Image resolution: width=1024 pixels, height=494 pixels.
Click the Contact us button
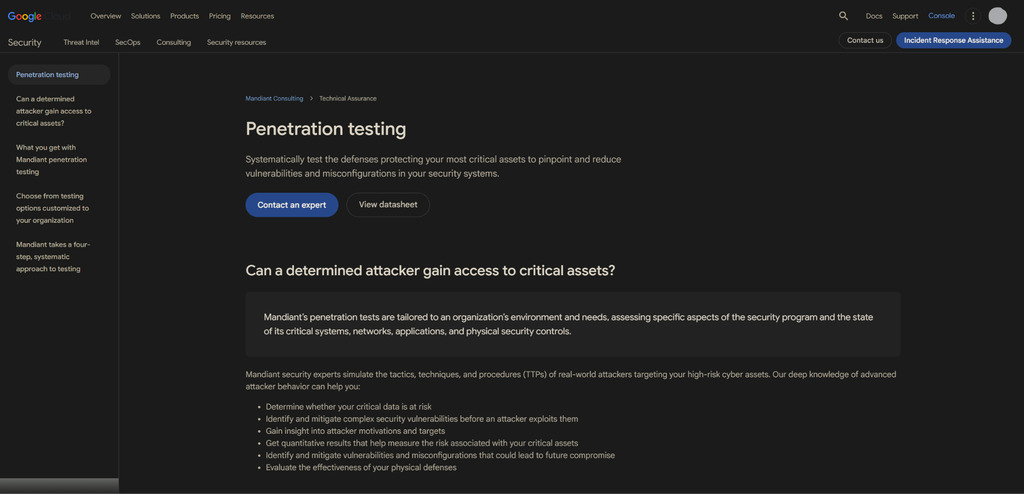click(865, 41)
